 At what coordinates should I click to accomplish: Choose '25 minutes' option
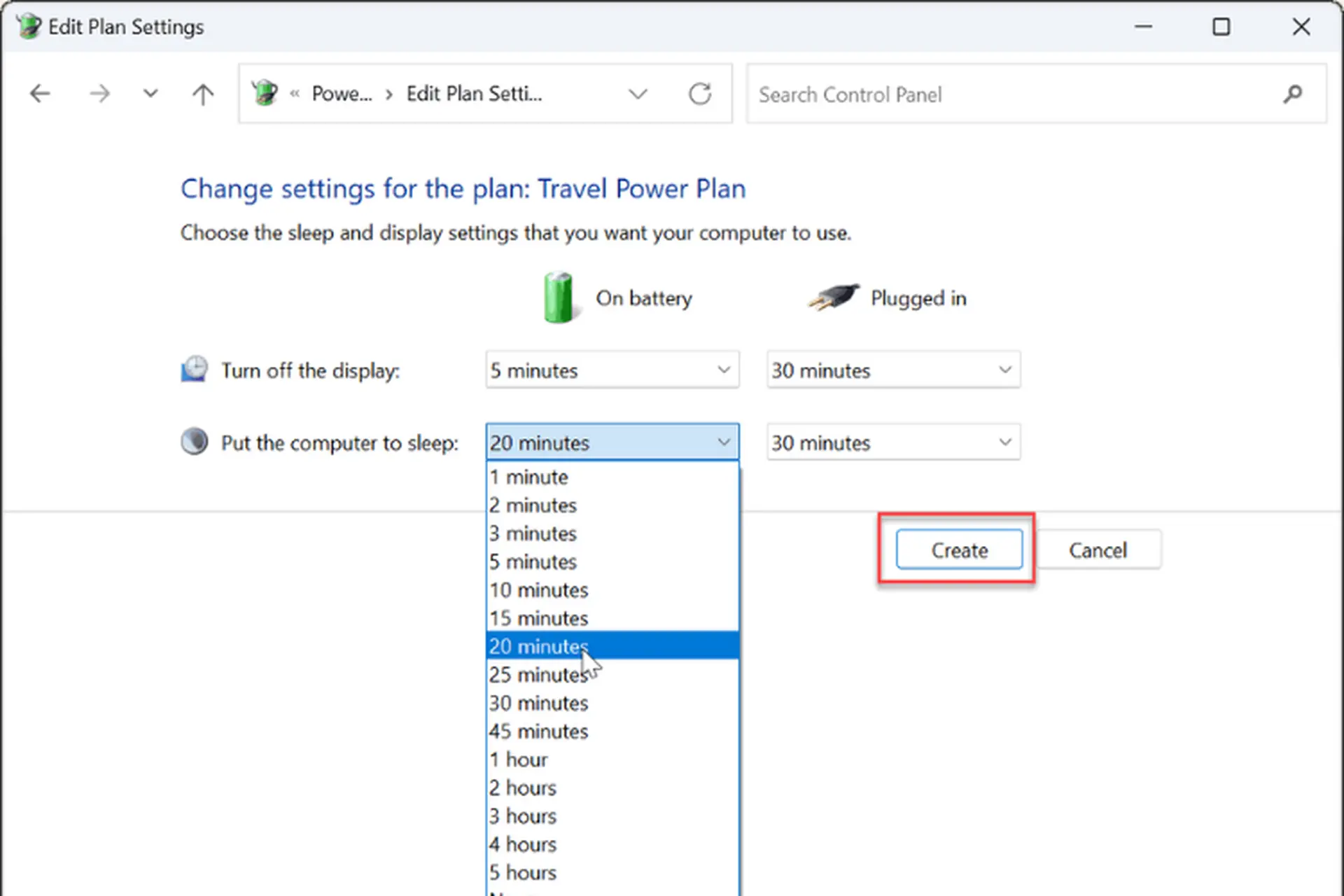pos(612,674)
